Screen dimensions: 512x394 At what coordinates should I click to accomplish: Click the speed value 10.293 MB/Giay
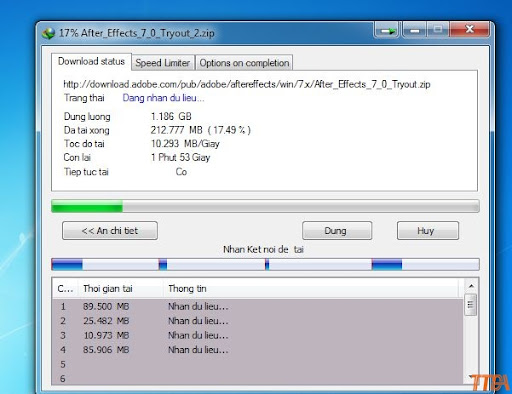pos(185,144)
